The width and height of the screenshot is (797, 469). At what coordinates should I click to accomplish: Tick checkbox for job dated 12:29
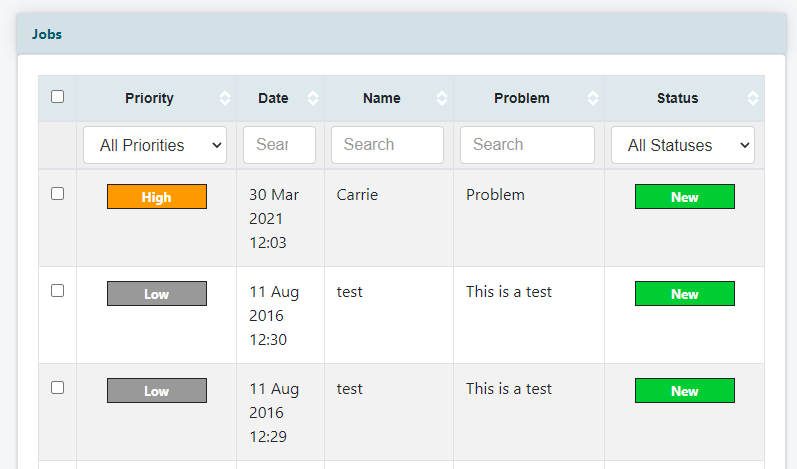click(x=57, y=388)
